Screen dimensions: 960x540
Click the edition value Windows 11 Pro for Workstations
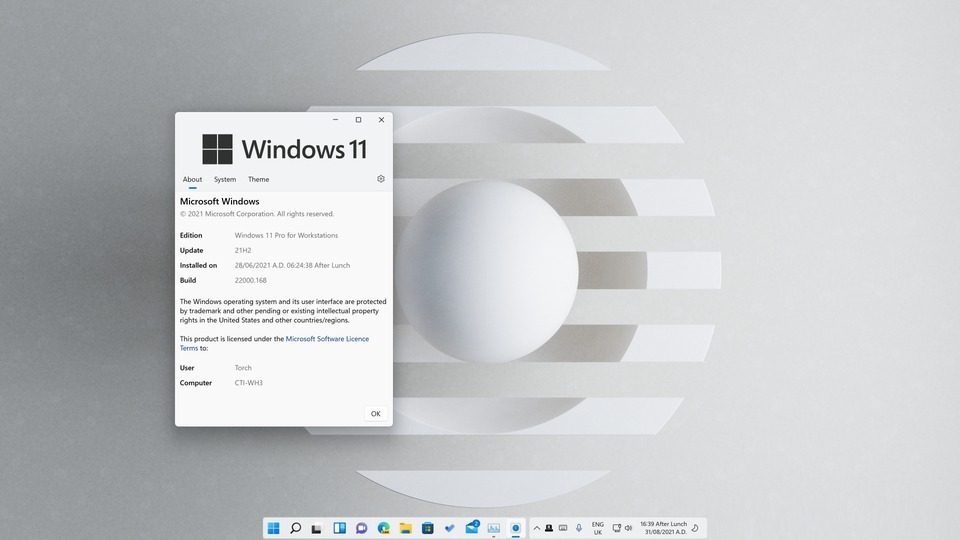[x=286, y=235]
